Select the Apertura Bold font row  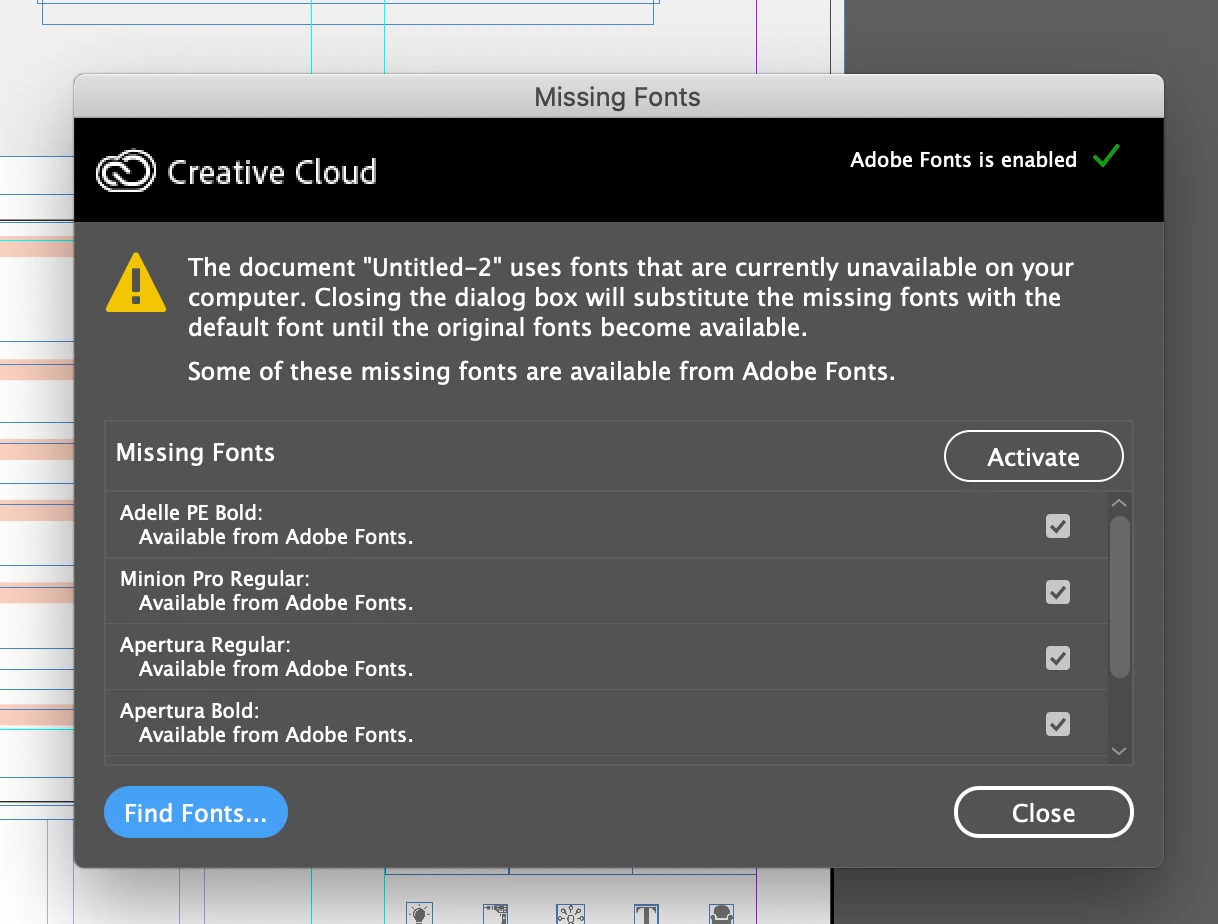606,723
